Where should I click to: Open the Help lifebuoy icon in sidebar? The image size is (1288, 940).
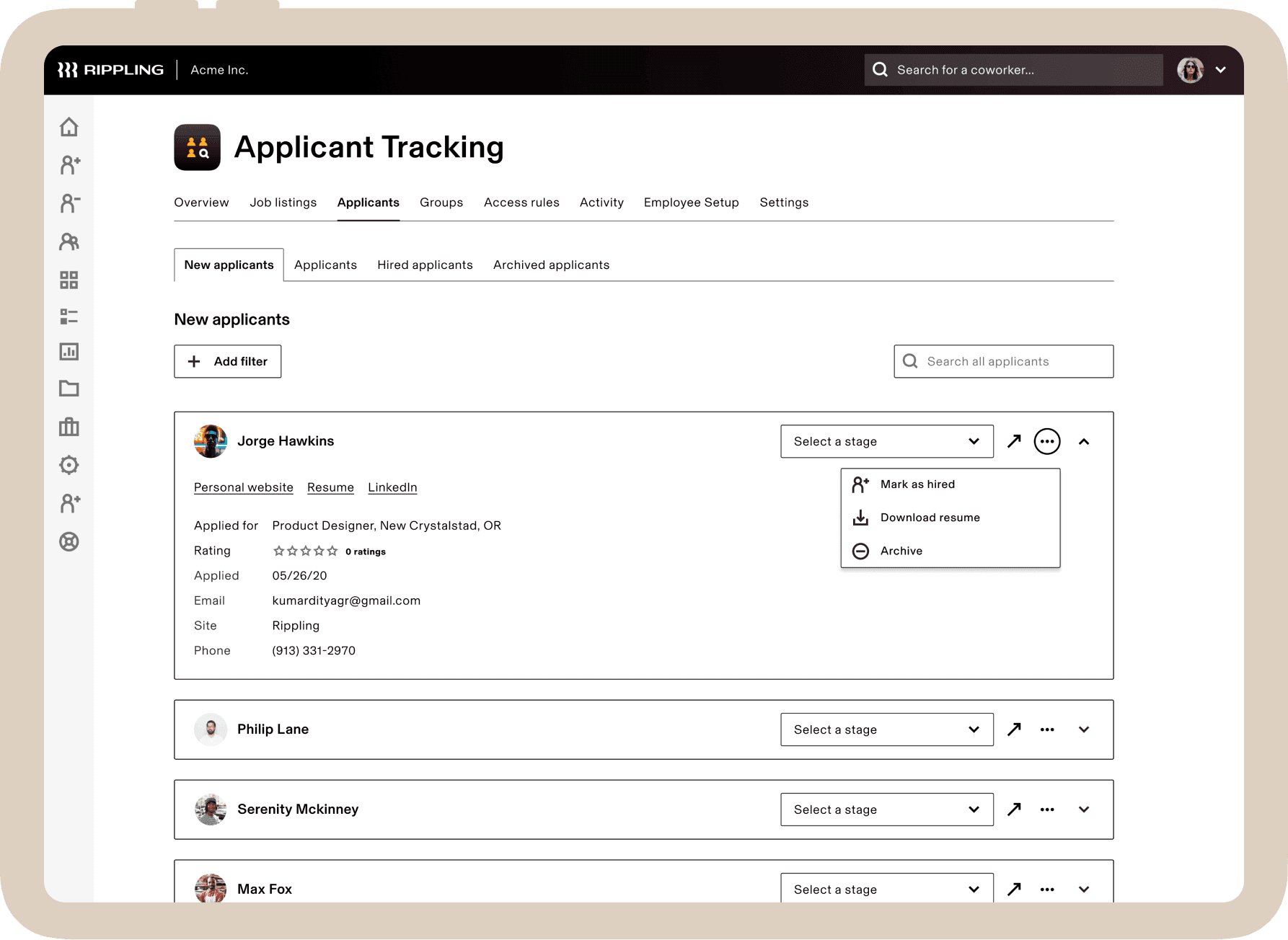tap(69, 541)
